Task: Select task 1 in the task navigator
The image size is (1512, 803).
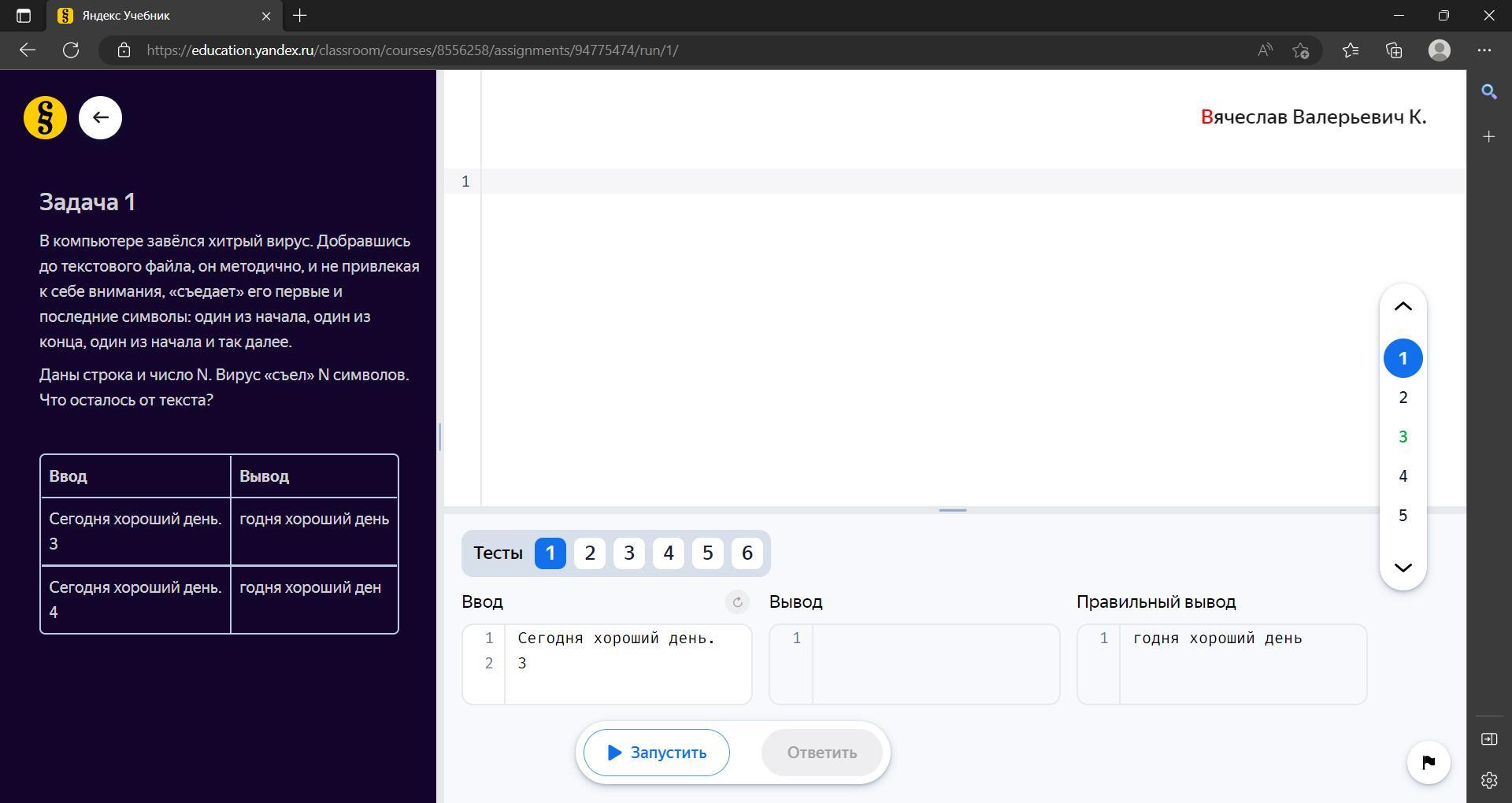Action: pos(1403,358)
